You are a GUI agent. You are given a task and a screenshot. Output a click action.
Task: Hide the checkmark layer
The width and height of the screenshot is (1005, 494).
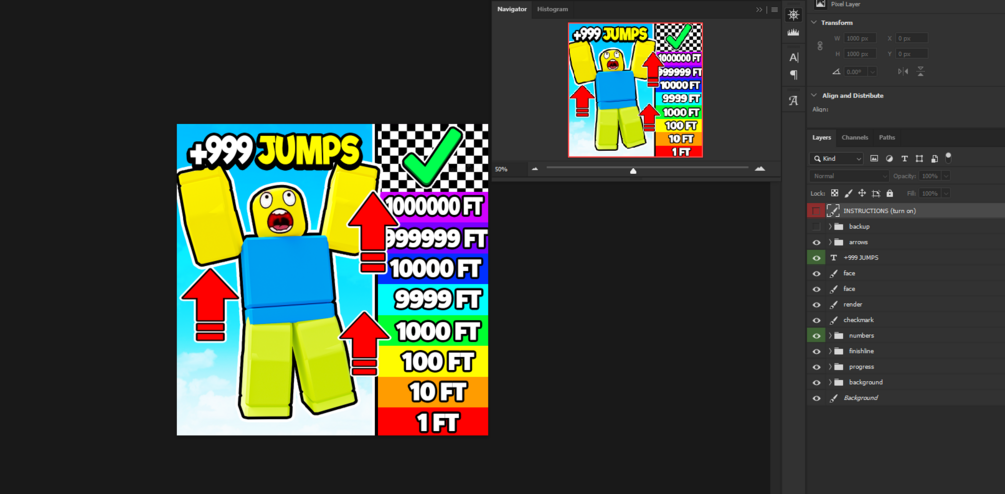816,320
